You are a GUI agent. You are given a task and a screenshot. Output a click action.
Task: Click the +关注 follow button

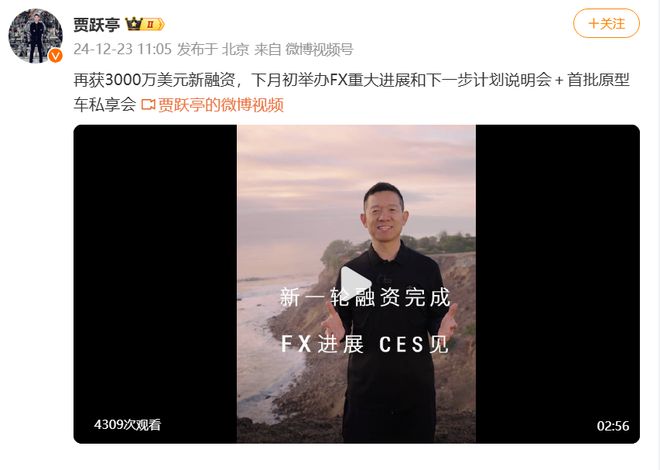click(606, 24)
